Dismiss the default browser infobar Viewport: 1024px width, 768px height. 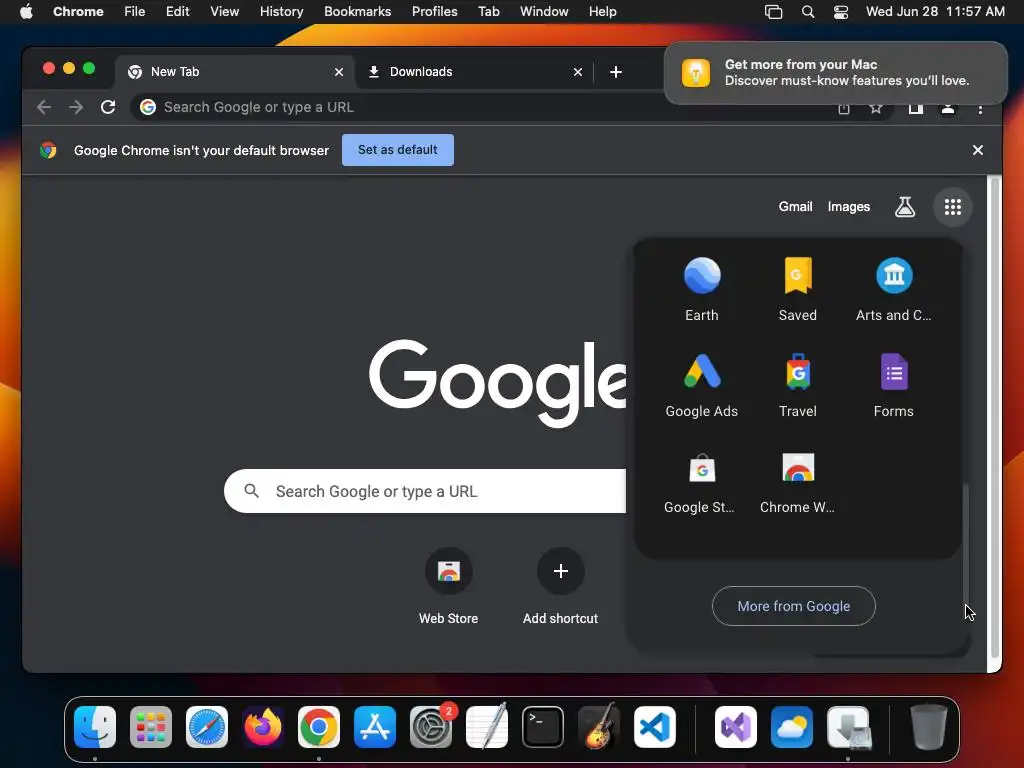[978, 150]
